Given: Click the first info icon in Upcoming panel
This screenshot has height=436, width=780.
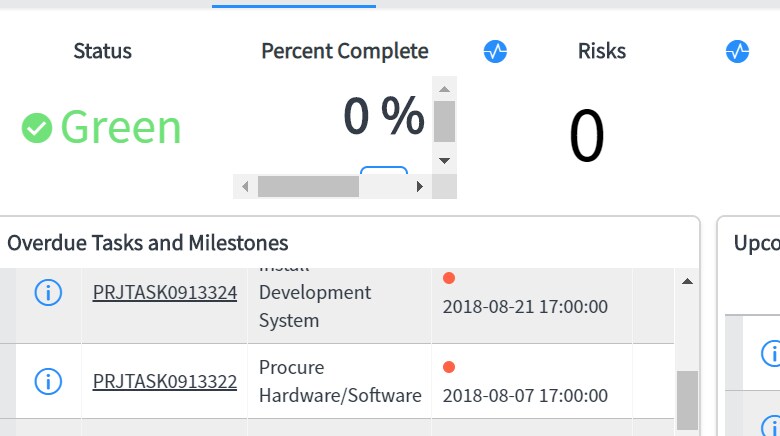Looking at the screenshot, I should 771,353.
